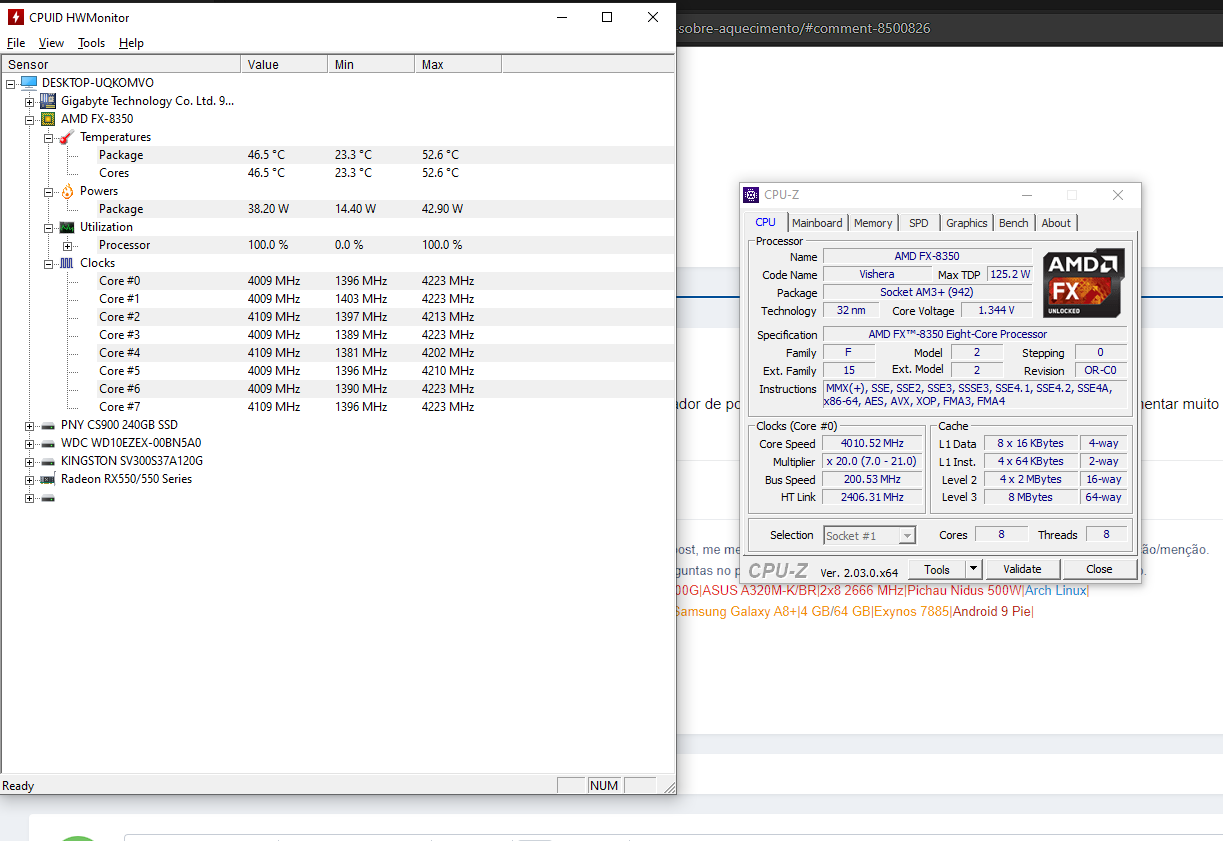Select the CPU tab in CPU-Z
This screenshot has width=1223, height=841.
(766, 222)
